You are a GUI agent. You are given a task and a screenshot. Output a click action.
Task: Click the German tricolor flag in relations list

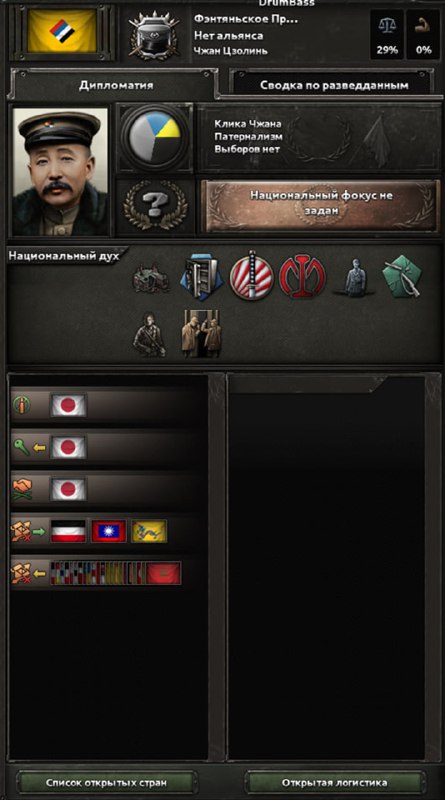point(68,531)
